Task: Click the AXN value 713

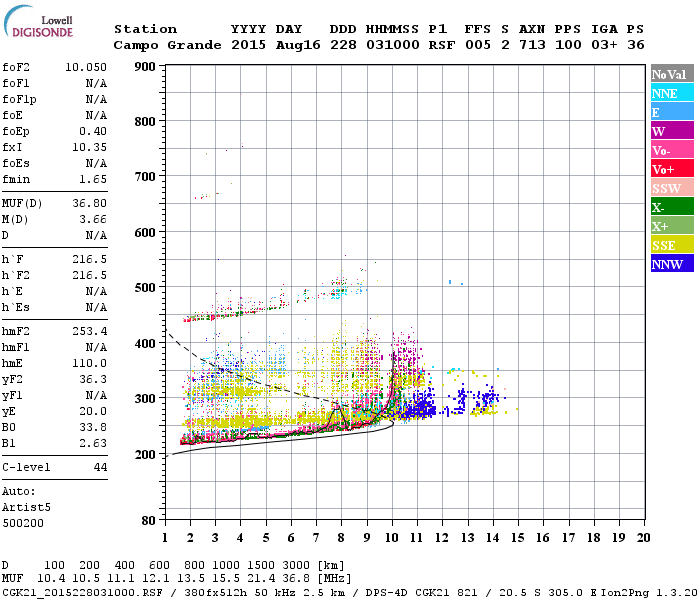Action: (x=532, y=45)
